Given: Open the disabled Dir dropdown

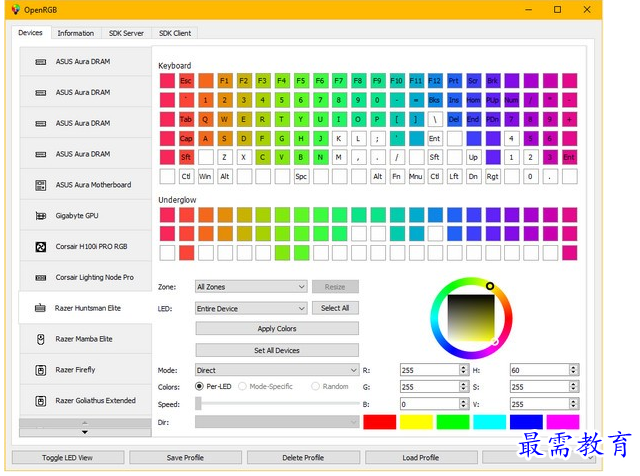Looking at the screenshot, I should pyautogui.click(x=277, y=422).
